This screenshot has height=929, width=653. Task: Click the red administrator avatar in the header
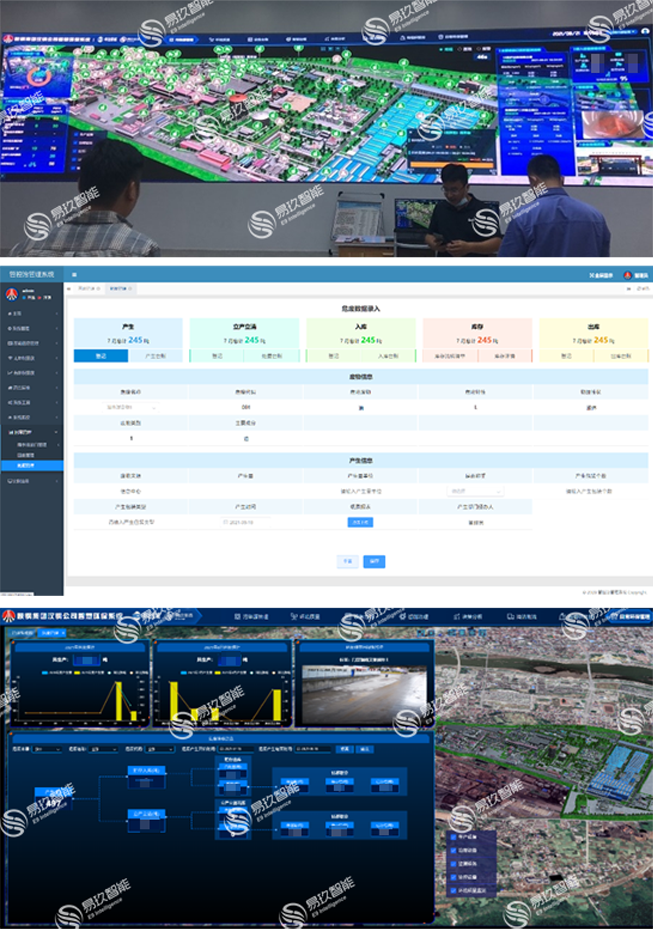point(628,275)
